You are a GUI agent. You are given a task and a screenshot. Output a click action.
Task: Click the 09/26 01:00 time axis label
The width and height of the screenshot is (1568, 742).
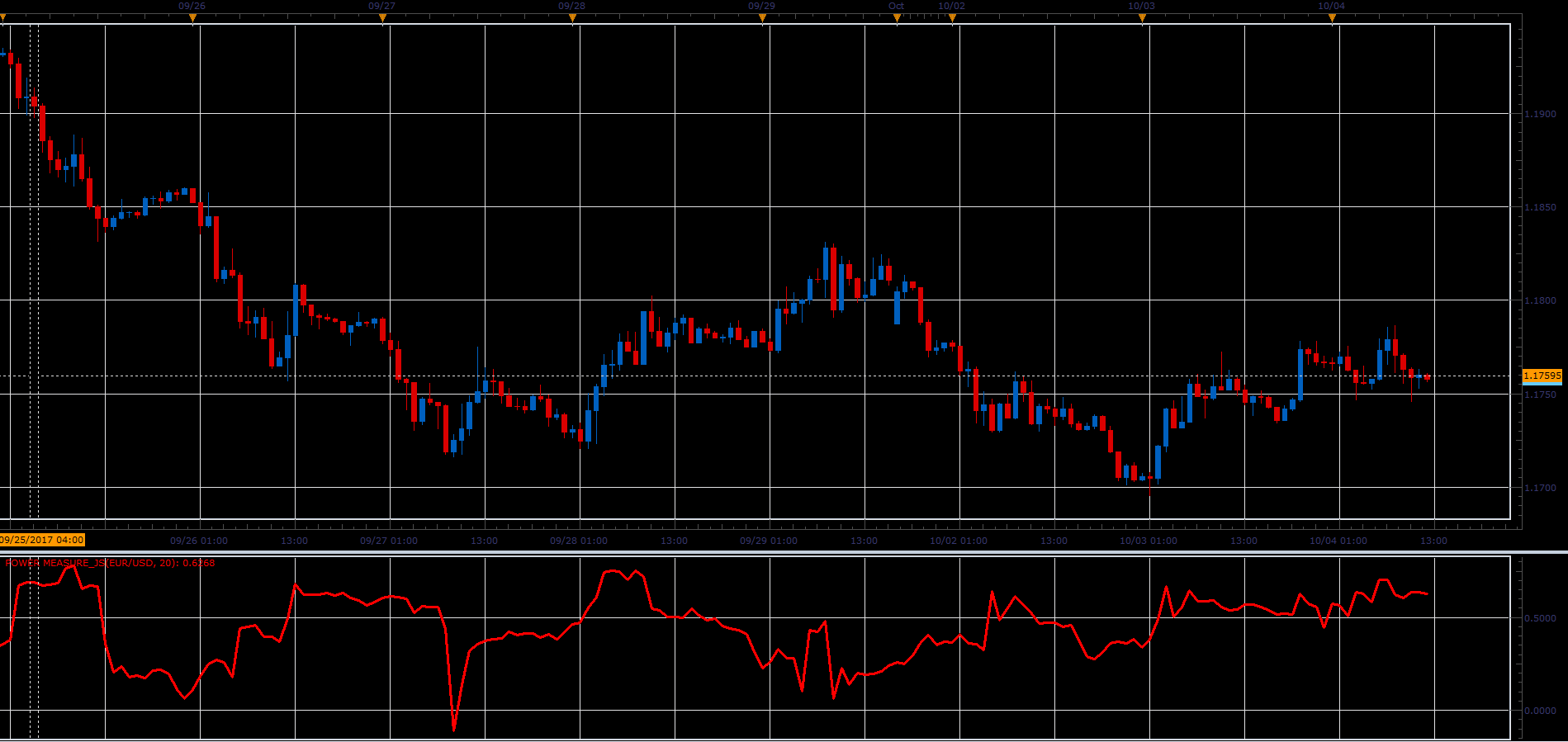[199, 541]
